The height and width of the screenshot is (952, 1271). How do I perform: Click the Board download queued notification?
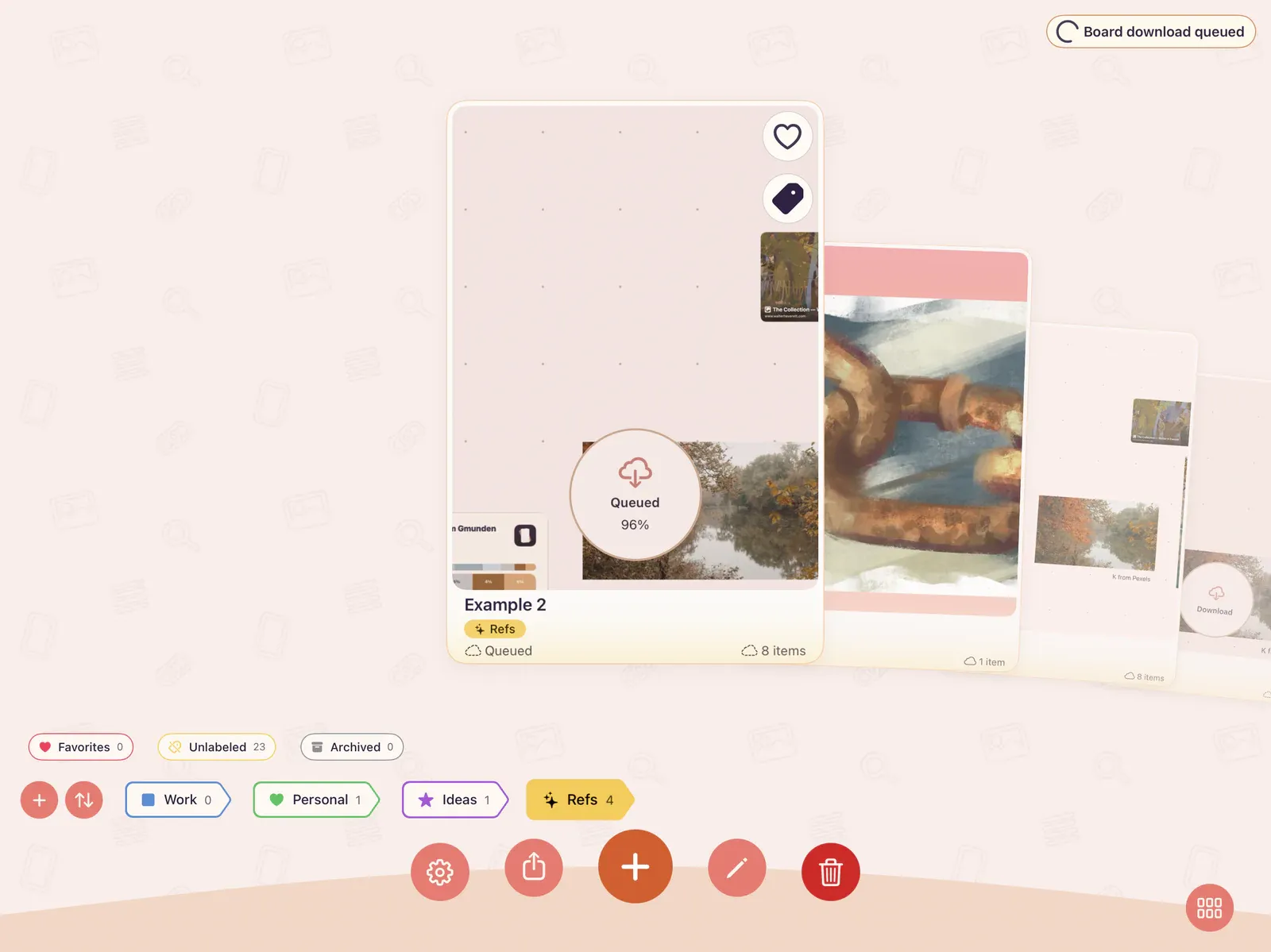[1151, 32]
